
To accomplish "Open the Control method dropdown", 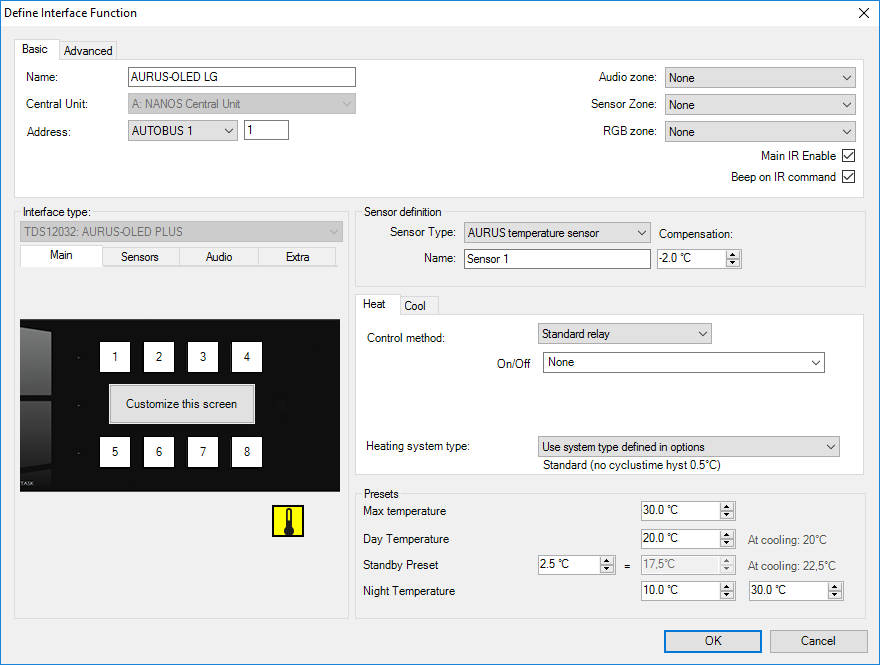I will 624,334.
